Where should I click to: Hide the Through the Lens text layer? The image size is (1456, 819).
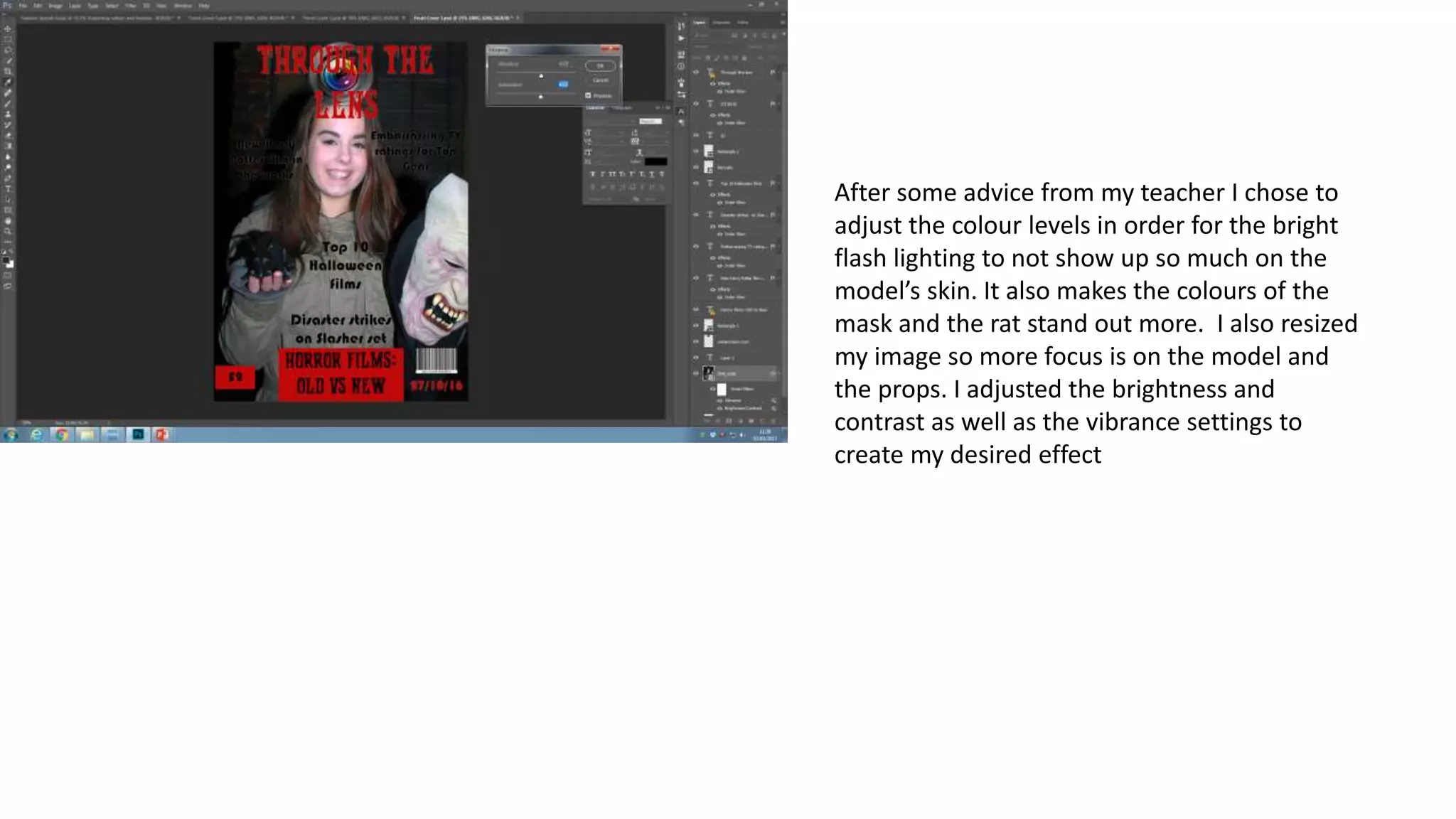696,72
